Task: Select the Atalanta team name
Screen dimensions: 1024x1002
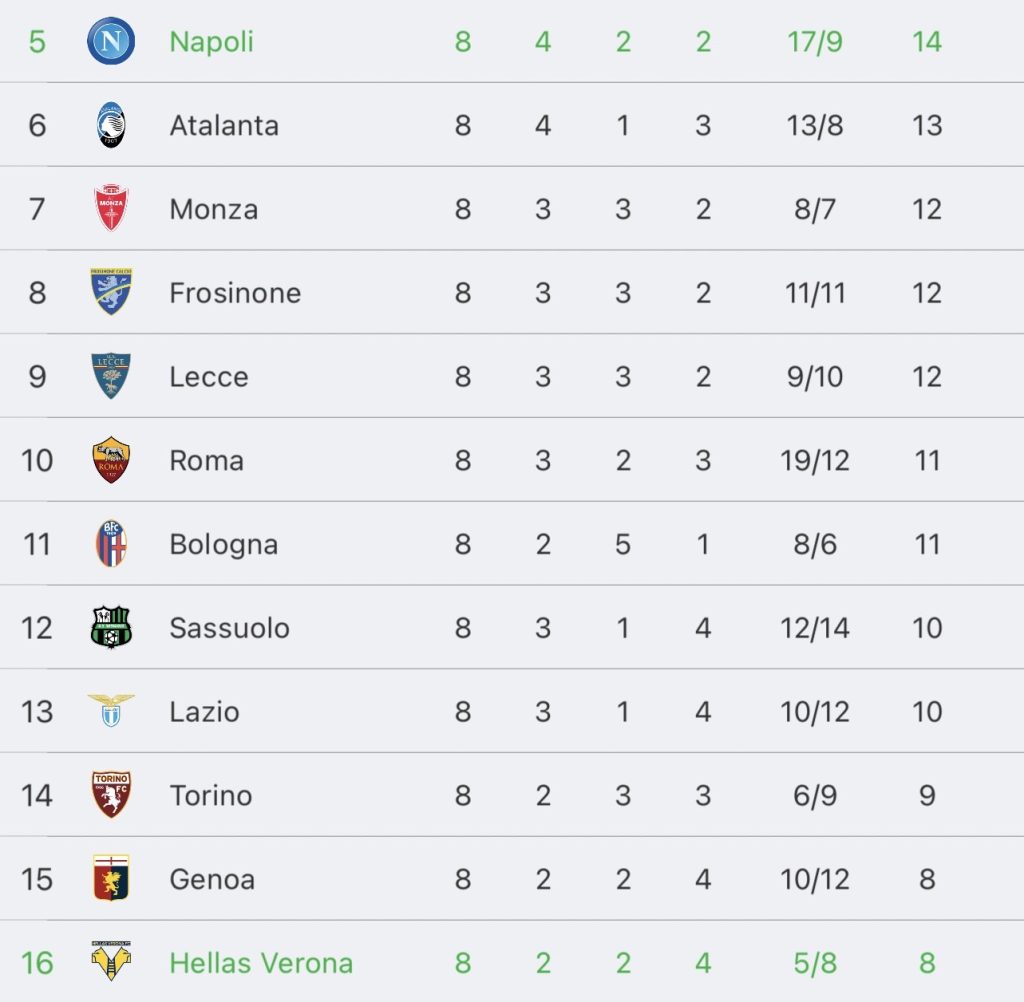Action: (224, 125)
